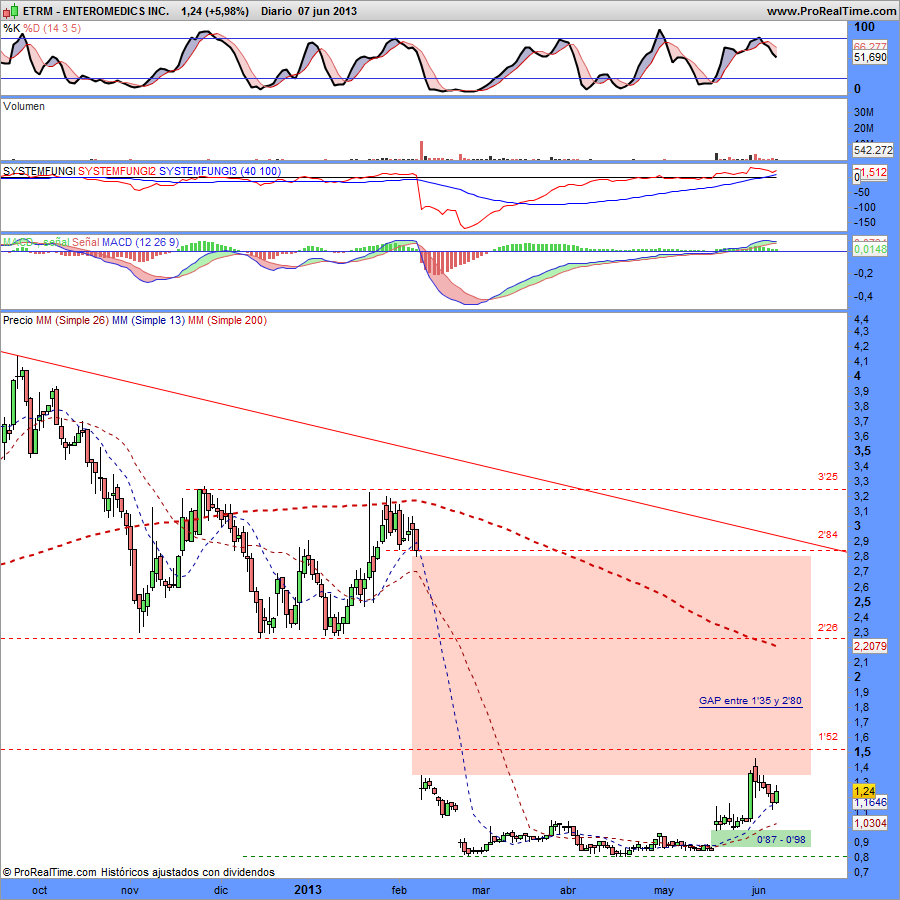
Task: Click the jun label on time axis
Action: point(759,891)
